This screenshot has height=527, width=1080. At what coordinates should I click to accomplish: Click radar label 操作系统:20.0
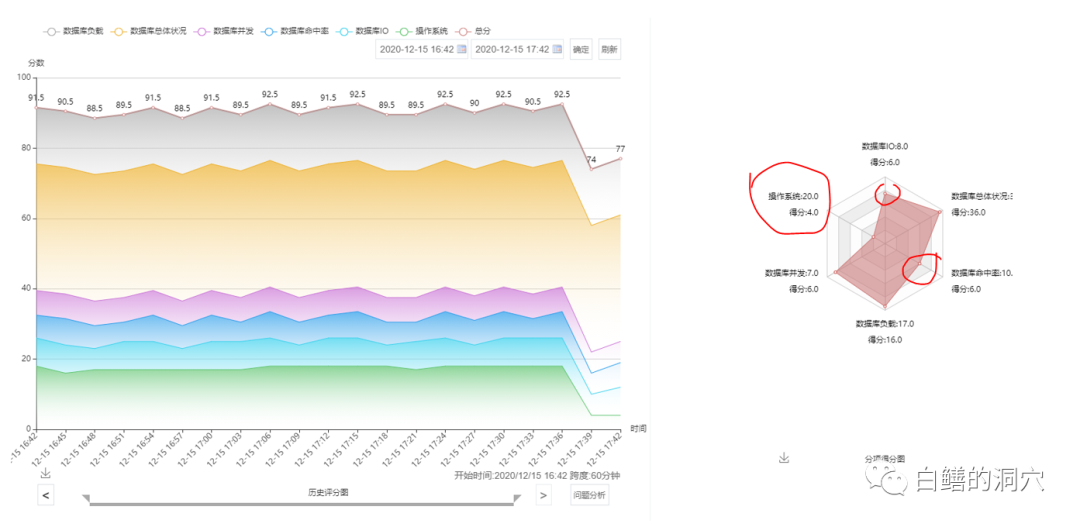click(793, 196)
